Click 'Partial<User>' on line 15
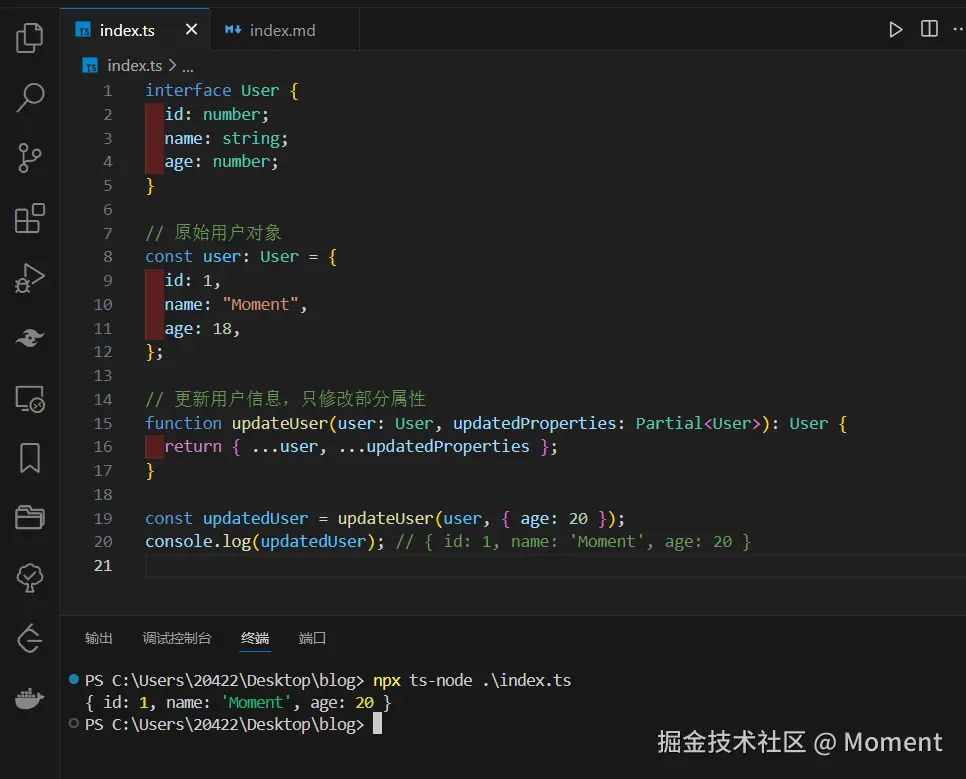Image resolution: width=966 pixels, height=779 pixels. pos(698,423)
